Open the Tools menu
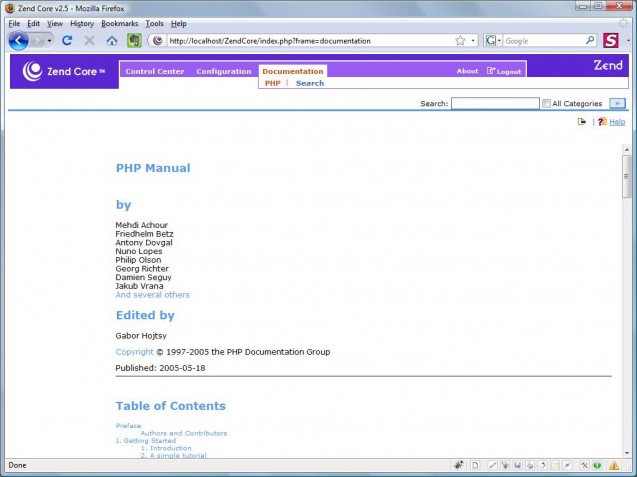637x477 pixels. point(154,24)
